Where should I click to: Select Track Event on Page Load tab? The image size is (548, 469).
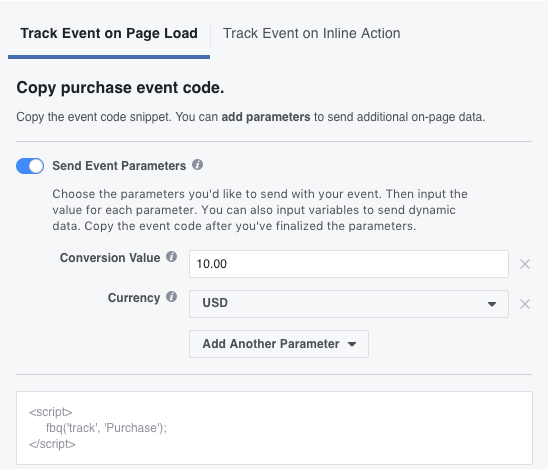click(x=109, y=34)
